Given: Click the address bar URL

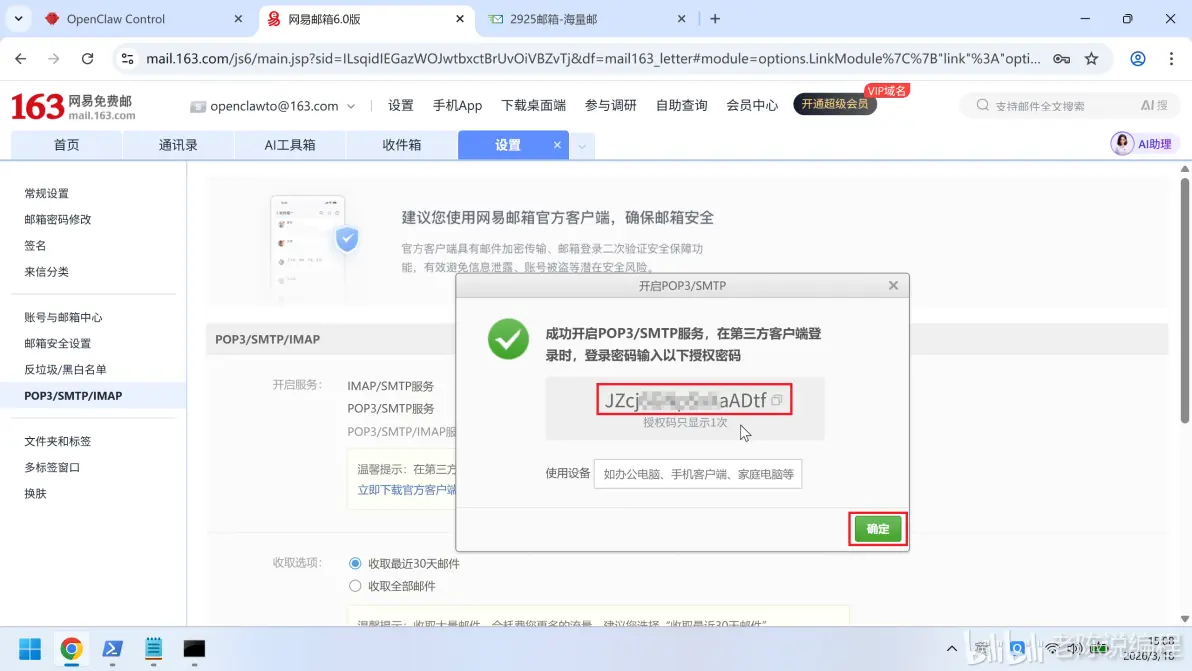Looking at the screenshot, I should pyautogui.click(x=593, y=59).
